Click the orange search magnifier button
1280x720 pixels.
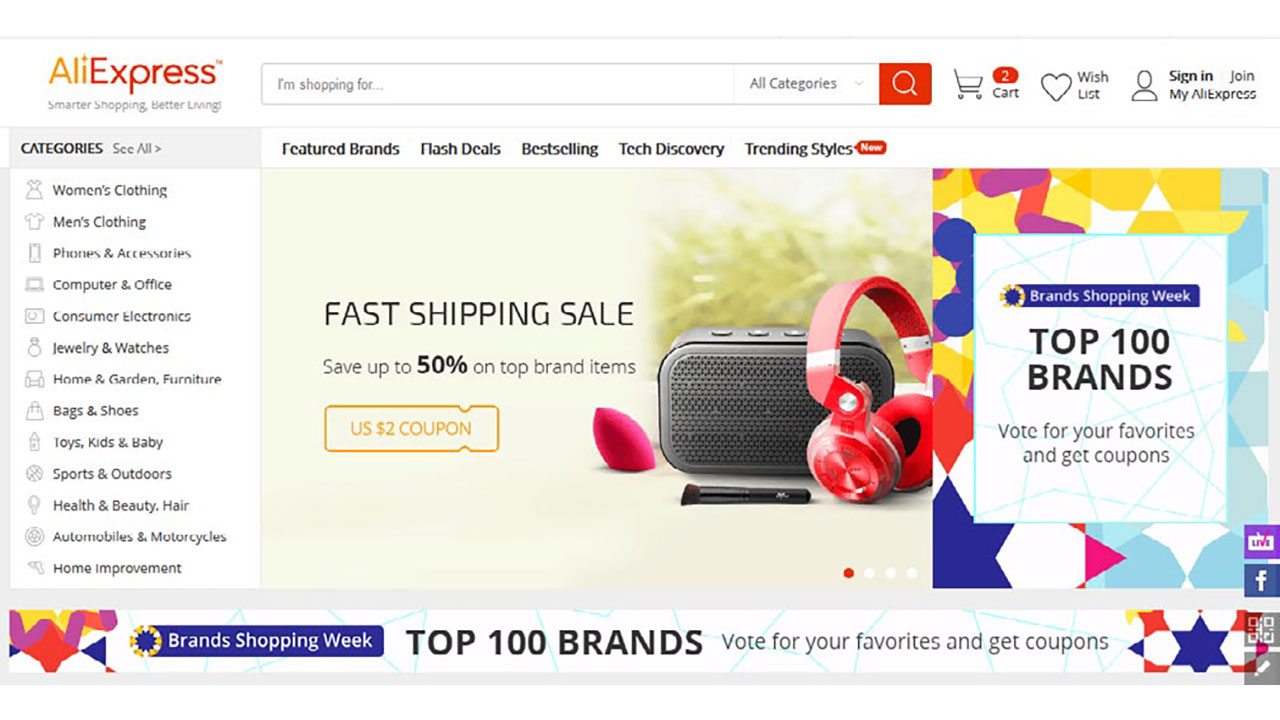click(x=905, y=84)
